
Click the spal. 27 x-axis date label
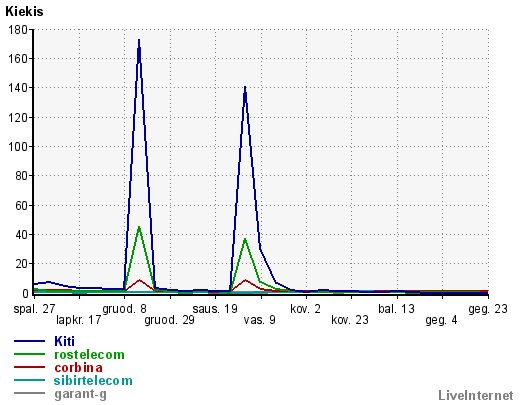click(34, 309)
